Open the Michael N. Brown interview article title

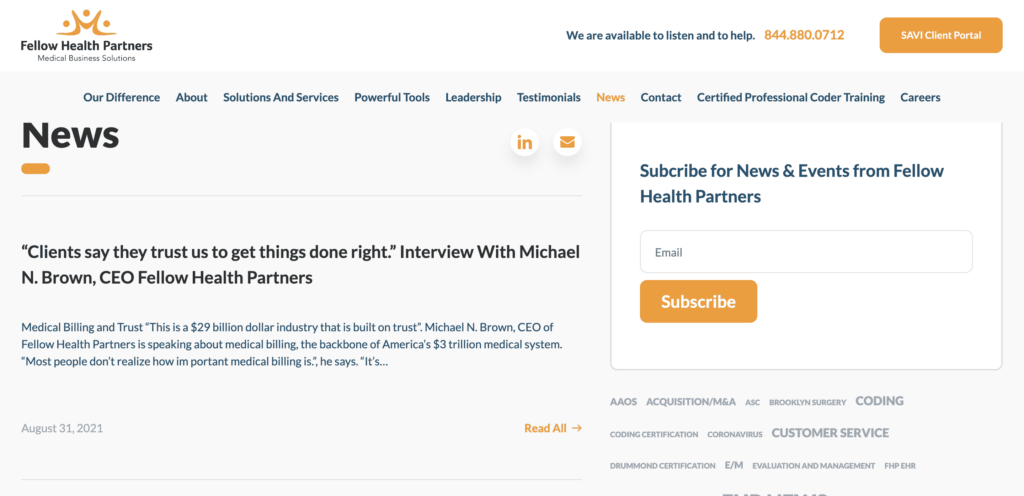[x=300, y=265]
